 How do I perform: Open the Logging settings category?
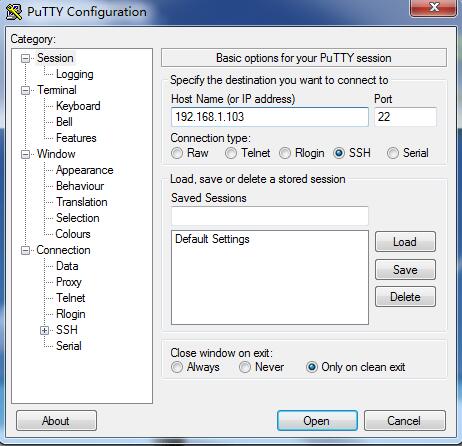[75, 74]
